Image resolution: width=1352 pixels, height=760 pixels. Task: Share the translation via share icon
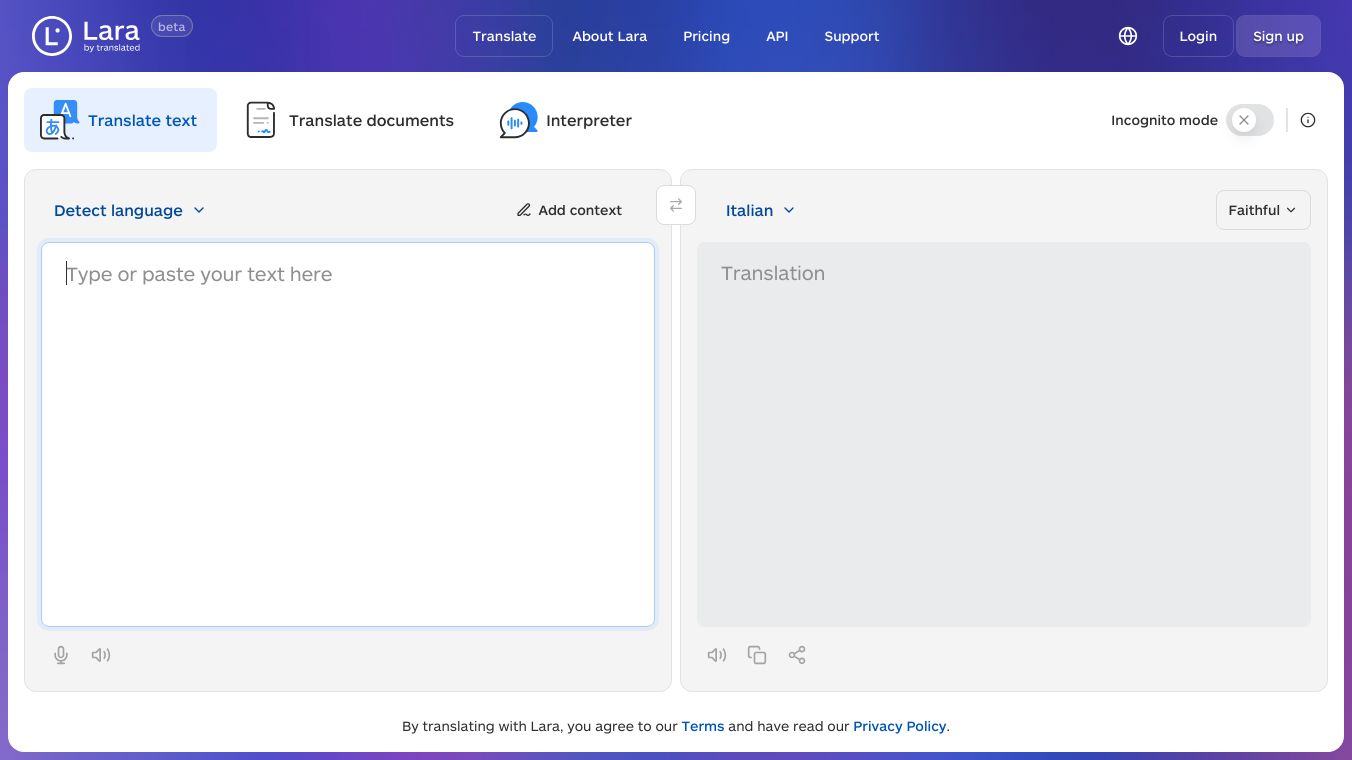[797, 655]
